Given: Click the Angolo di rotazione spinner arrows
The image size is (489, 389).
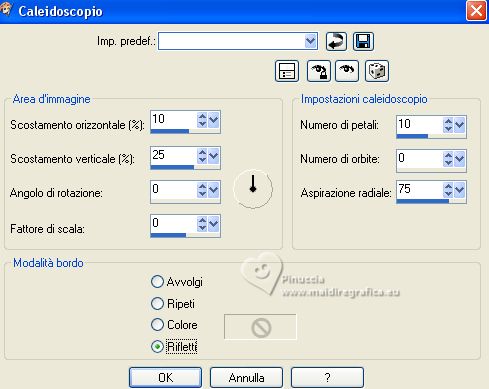Looking at the screenshot, I should 202,190.
